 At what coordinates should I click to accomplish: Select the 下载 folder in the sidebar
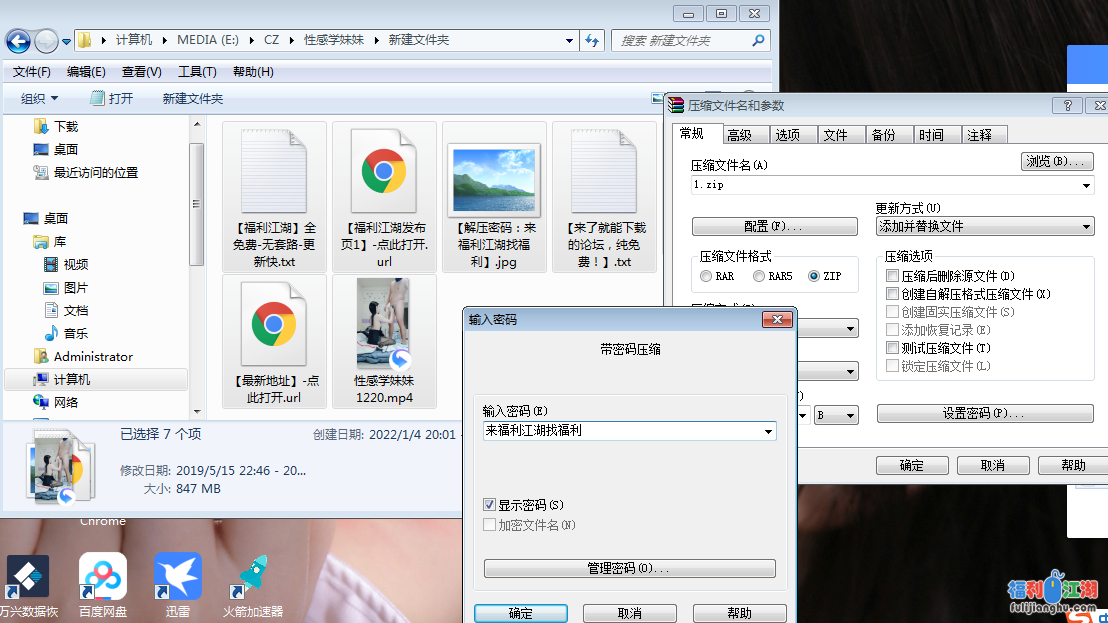(x=66, y=126)
